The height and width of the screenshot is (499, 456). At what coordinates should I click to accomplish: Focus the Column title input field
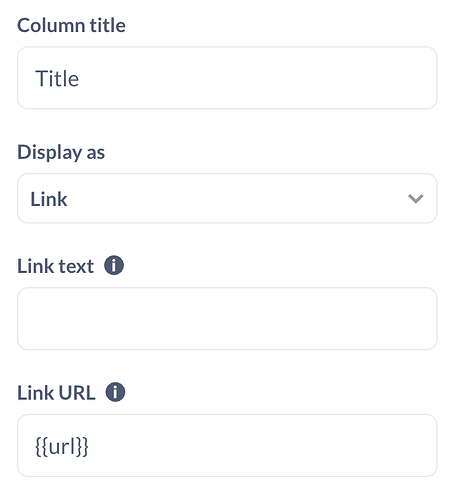227,78
